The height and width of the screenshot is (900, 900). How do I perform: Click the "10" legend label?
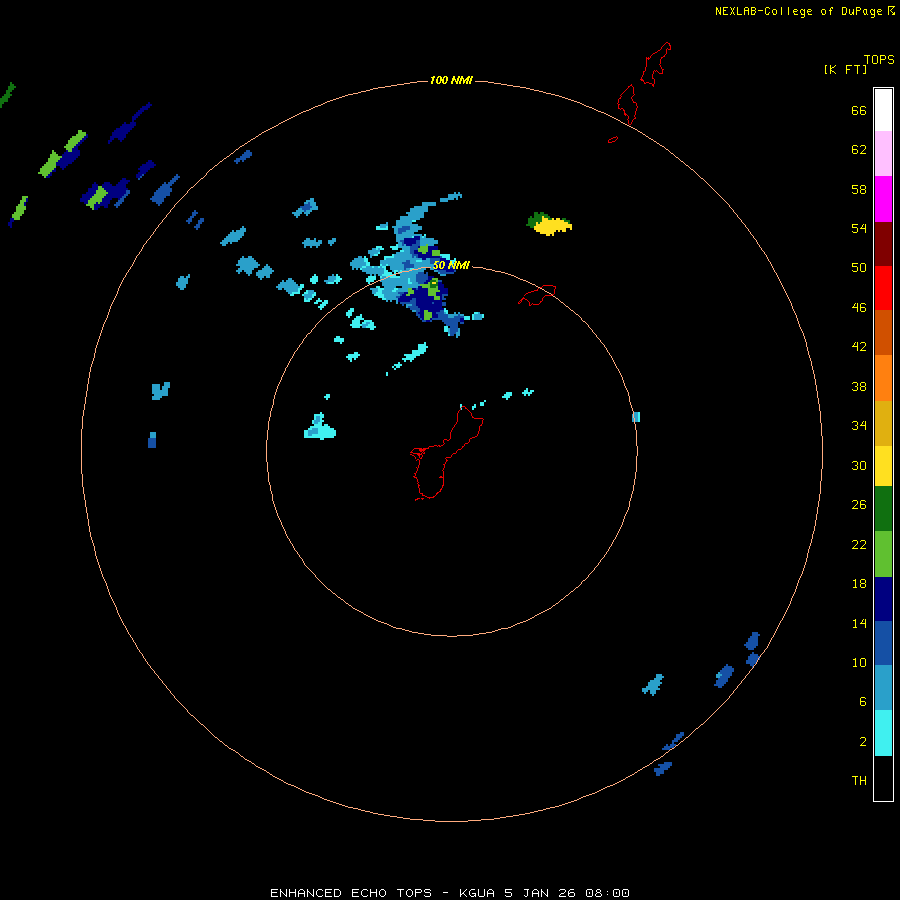859,662
